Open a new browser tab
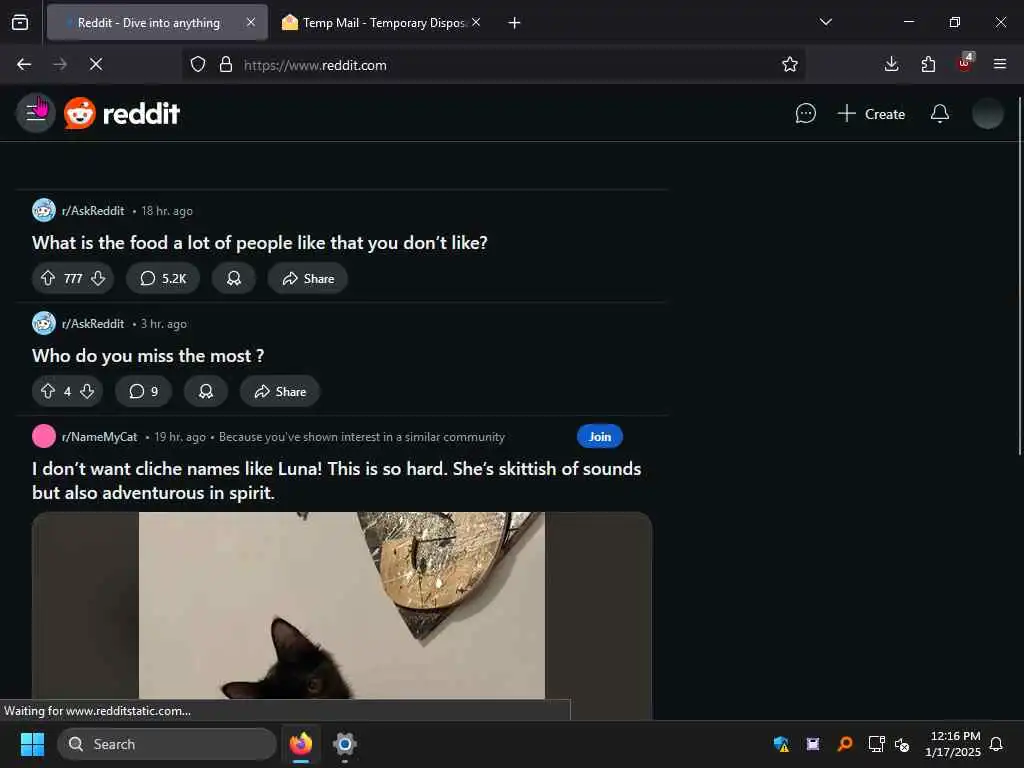The image size is (1024, 768). point(514,23)
